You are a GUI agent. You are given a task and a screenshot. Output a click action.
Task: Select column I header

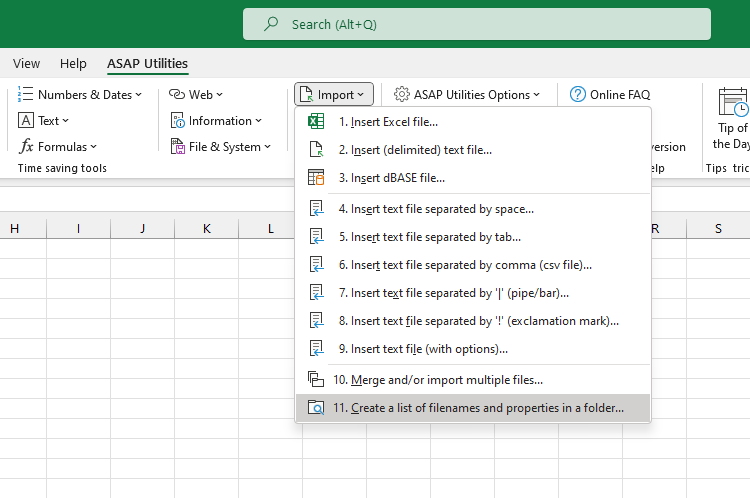point(78,229)
